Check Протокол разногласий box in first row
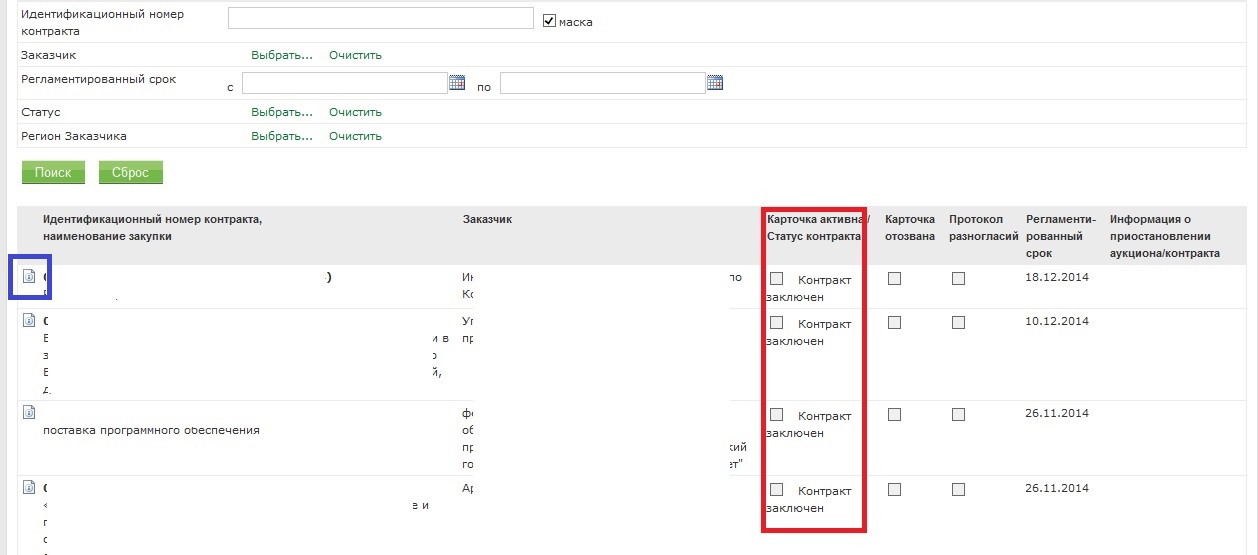 [958, 279]
